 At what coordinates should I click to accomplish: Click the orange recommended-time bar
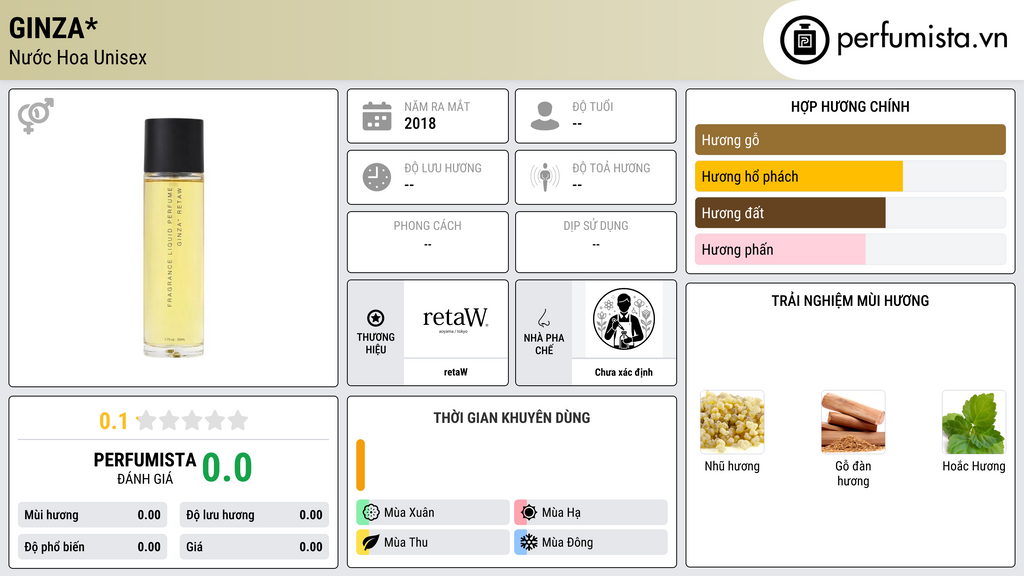(x=360, y=465)
